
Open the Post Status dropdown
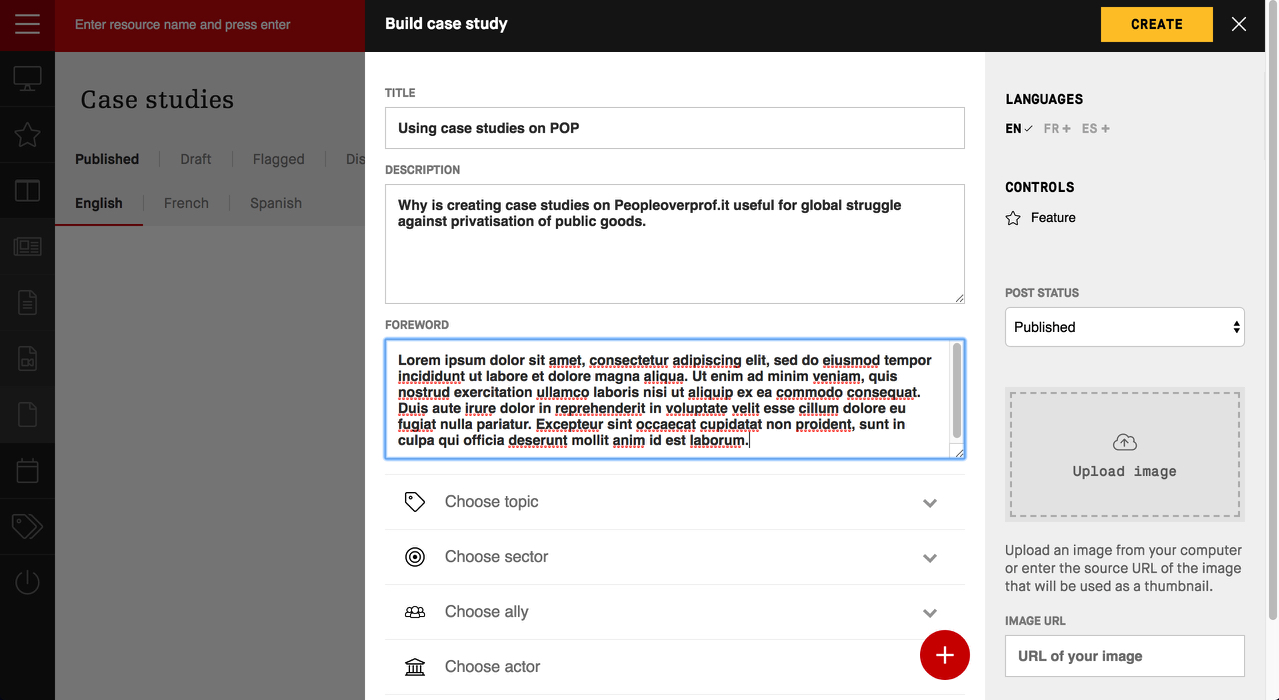(x=1125, y=327)
